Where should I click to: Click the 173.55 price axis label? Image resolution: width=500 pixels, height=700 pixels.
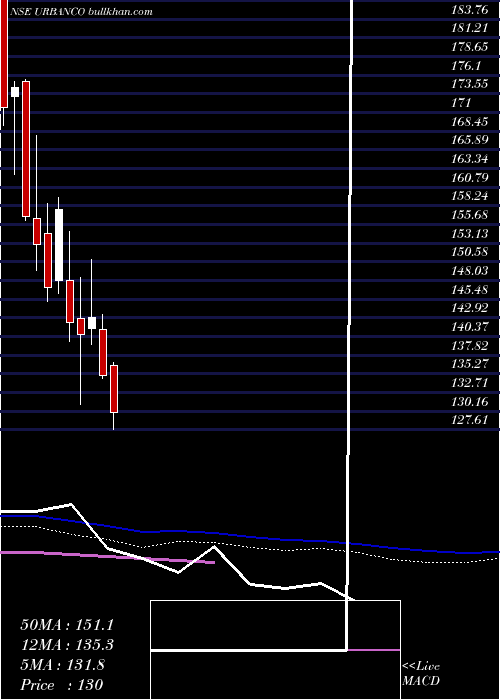click(469, 84)
